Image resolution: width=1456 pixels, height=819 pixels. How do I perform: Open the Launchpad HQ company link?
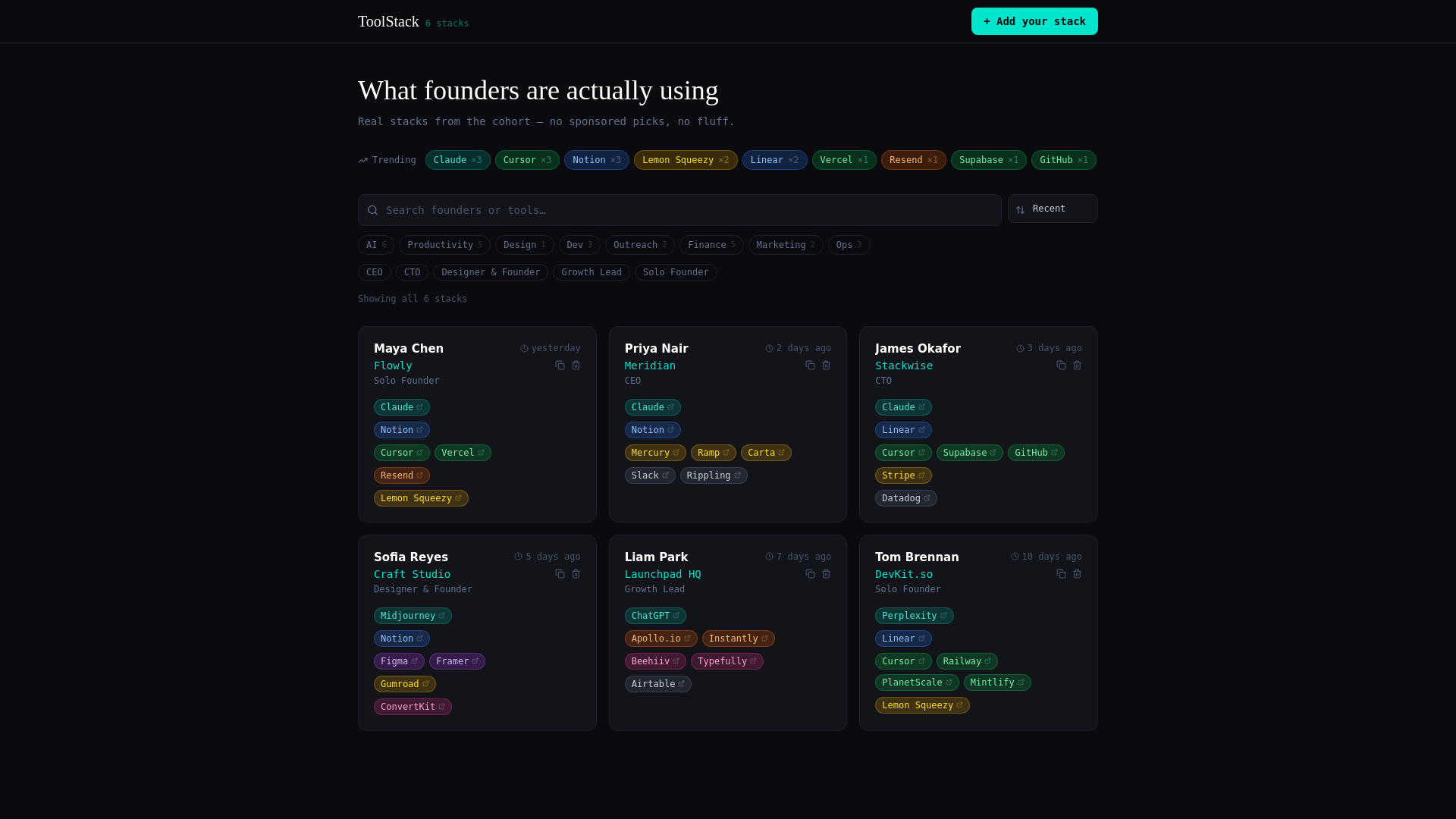click(663, 574)
